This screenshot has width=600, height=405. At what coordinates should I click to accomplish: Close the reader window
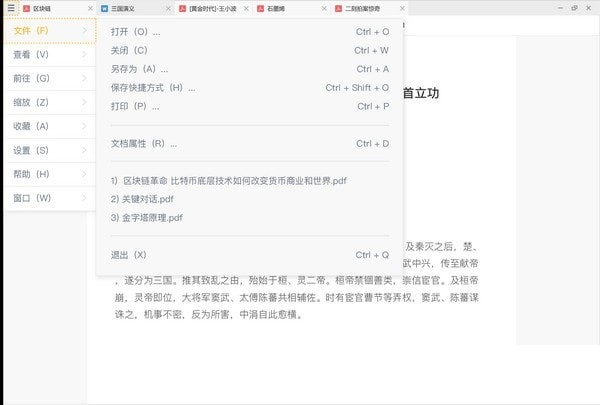coord(589,8)
